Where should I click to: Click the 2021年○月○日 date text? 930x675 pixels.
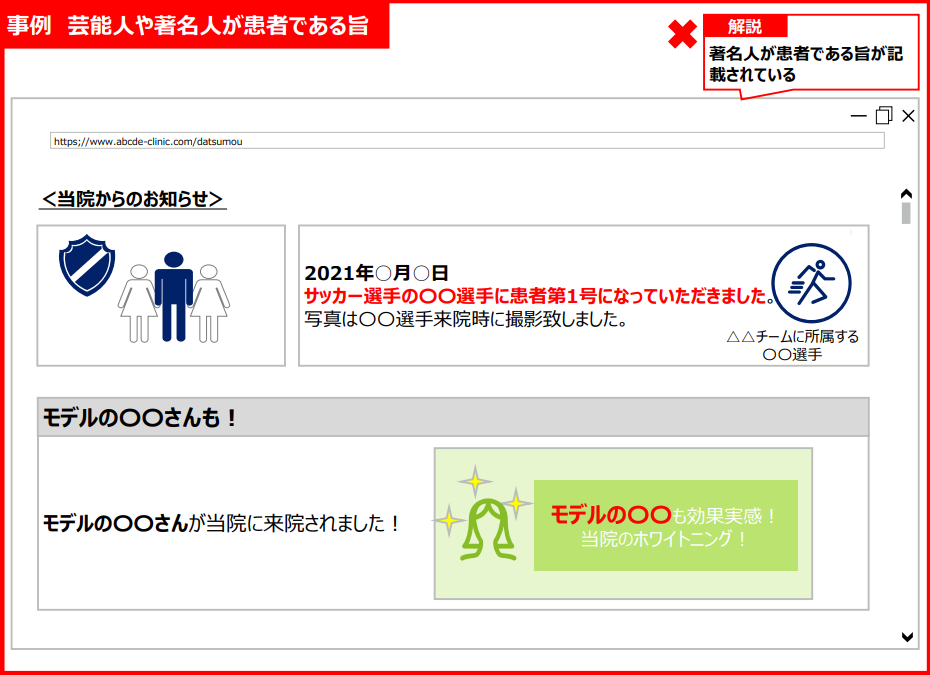pos(376,273)
